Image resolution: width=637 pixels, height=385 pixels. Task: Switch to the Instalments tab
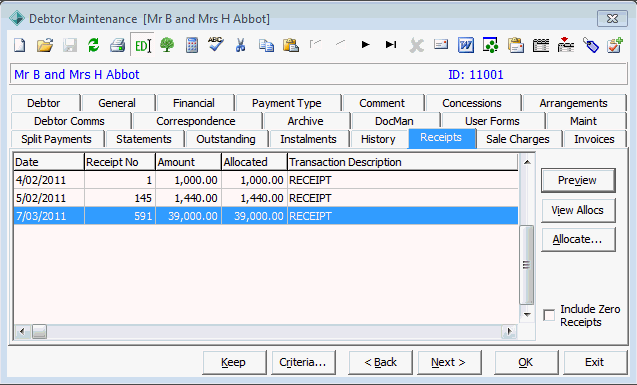click(x=310, y=139)
